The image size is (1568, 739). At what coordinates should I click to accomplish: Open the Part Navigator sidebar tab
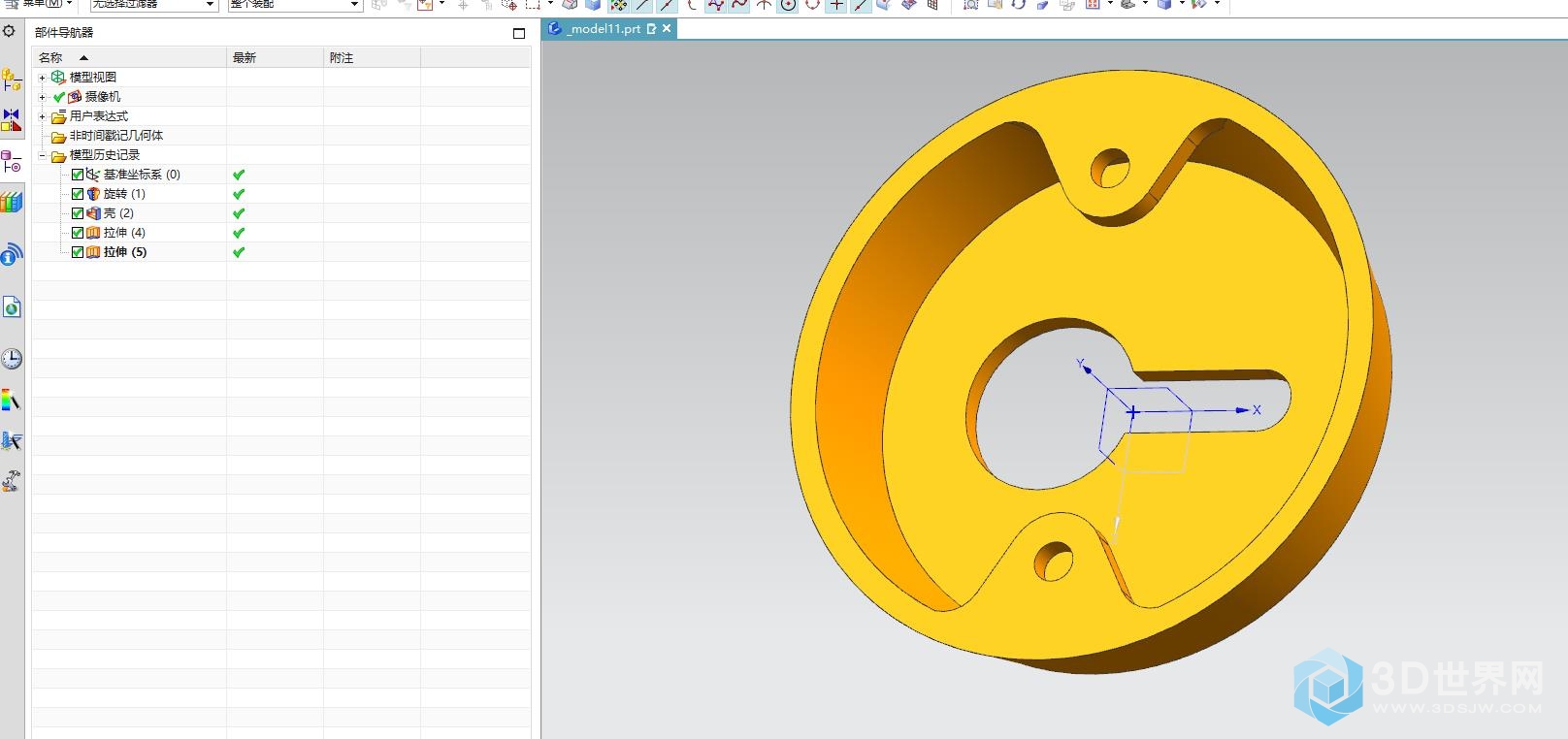click(12, 161)
